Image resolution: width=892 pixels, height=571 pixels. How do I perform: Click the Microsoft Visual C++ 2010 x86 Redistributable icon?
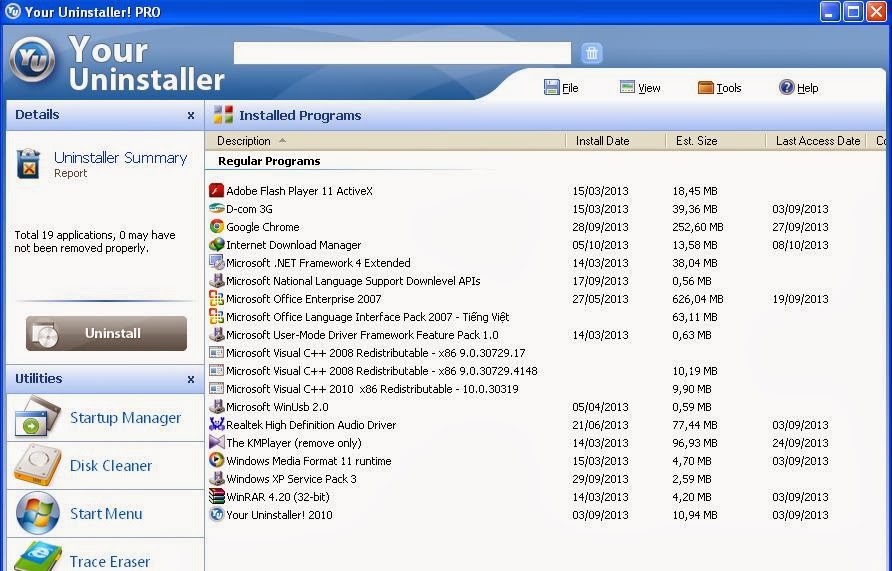pyautogui.click(x=216, y=388)
